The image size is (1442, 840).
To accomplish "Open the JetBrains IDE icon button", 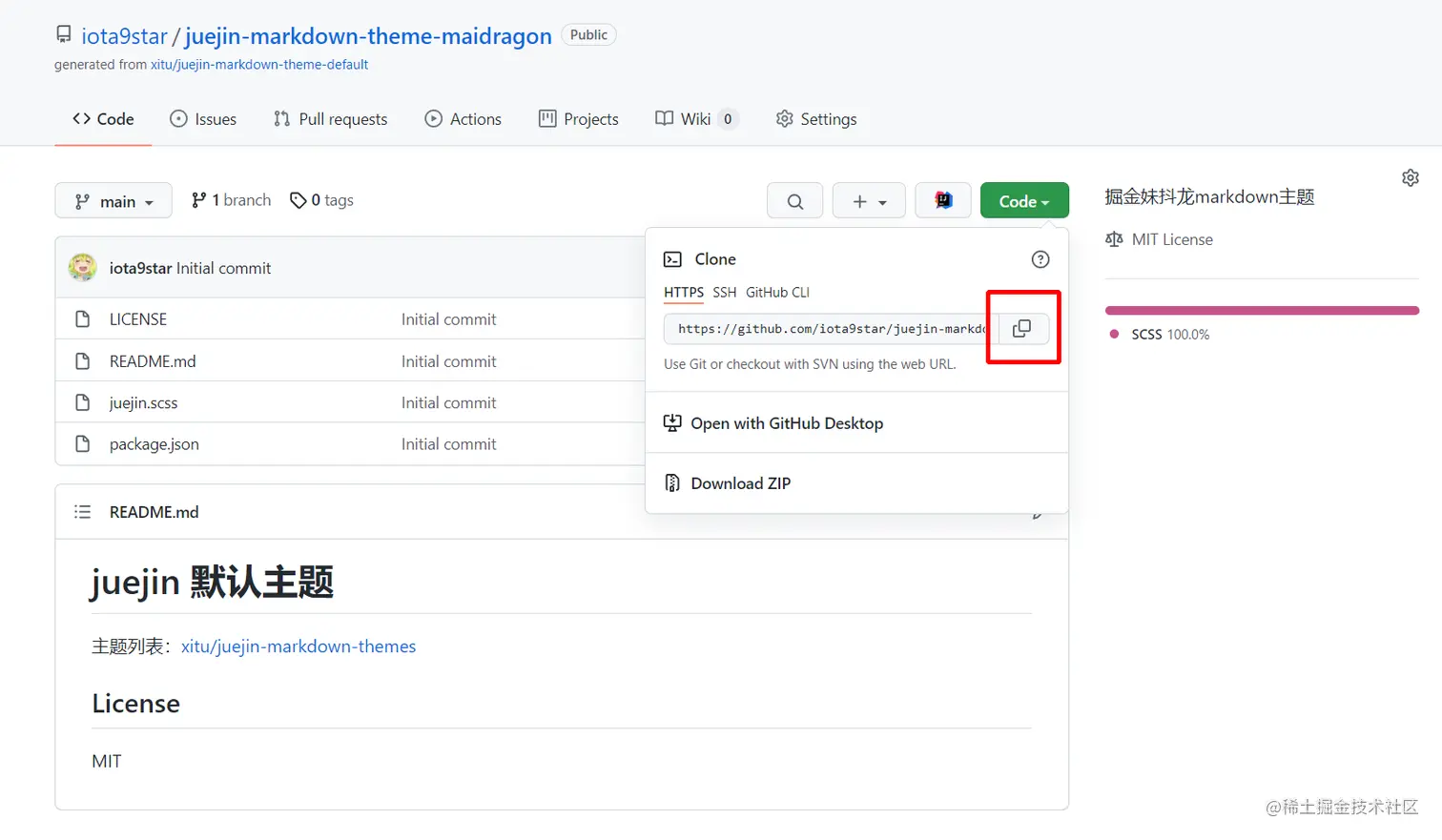I will click(x=943, y=201).
